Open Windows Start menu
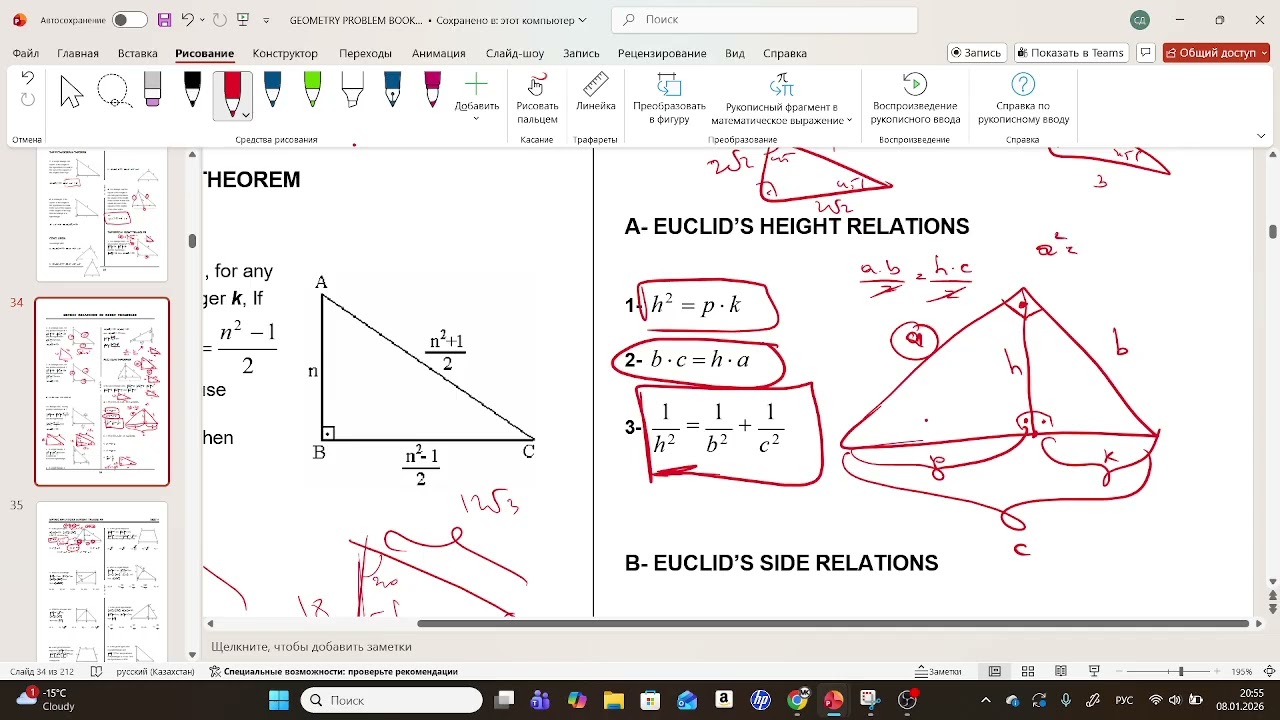This screenshot has width=1280, height=720. [x=278, y=700]
